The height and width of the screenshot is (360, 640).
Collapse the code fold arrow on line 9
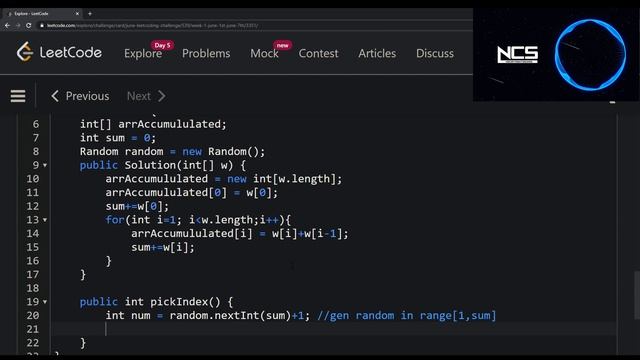click(x=45, y=165)
